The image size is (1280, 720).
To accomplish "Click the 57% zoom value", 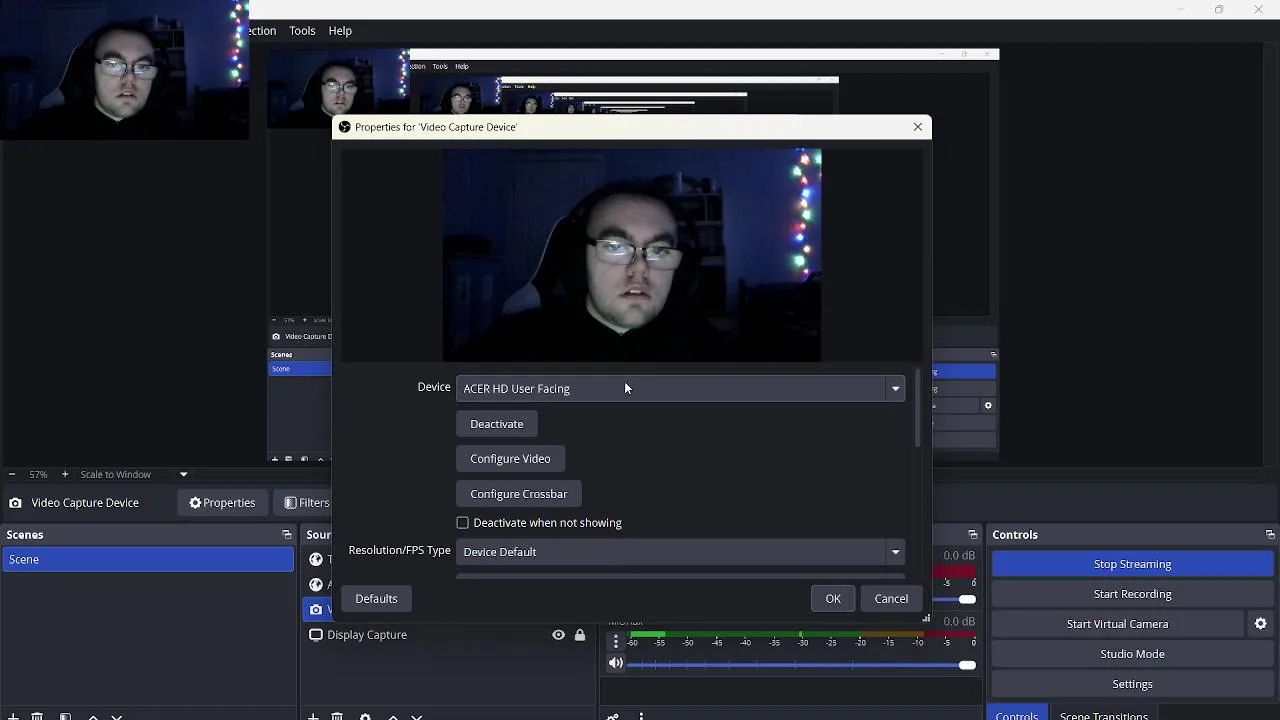I will (x=38, y=474).
